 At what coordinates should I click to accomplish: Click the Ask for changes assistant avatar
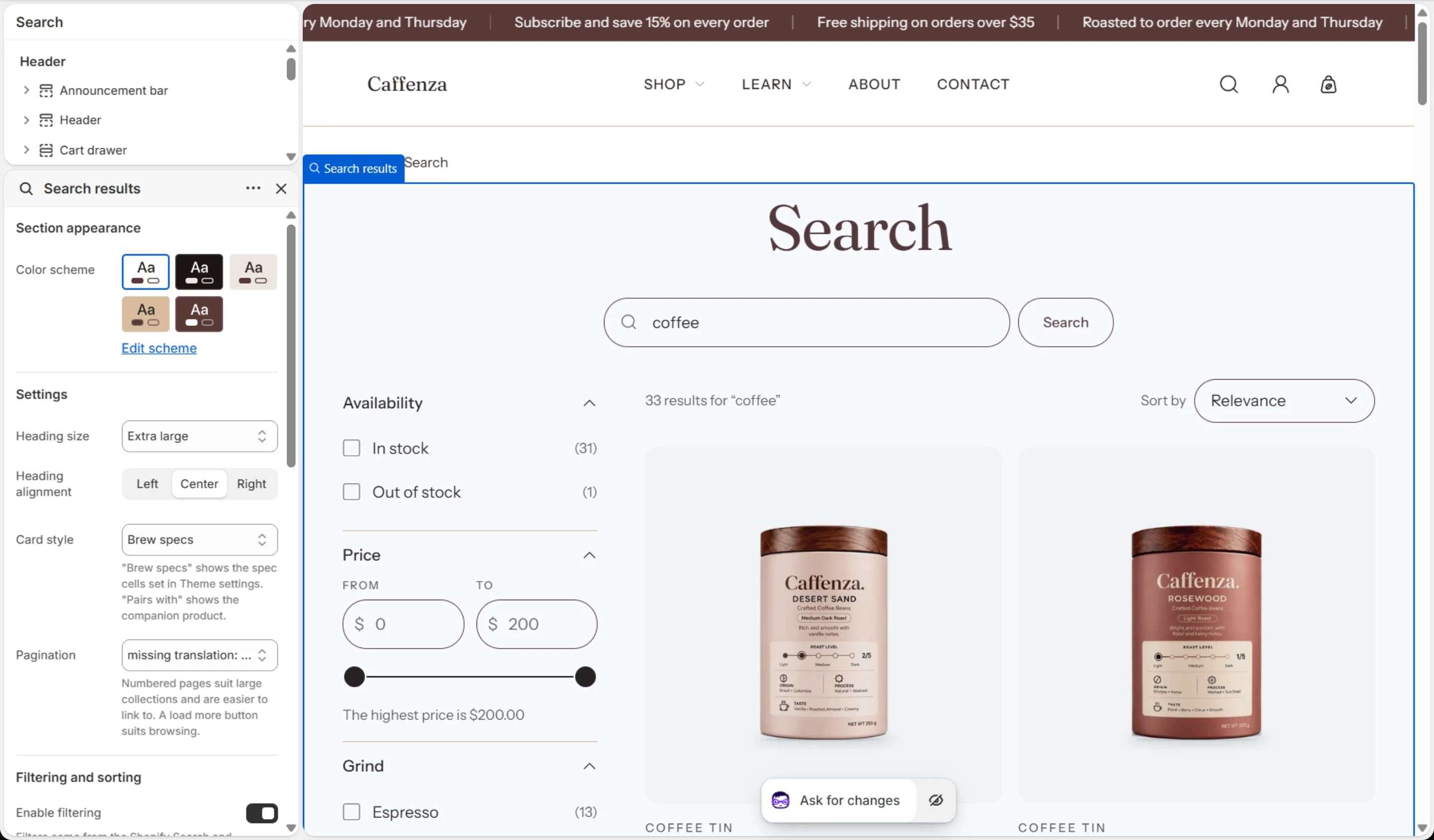780,800
